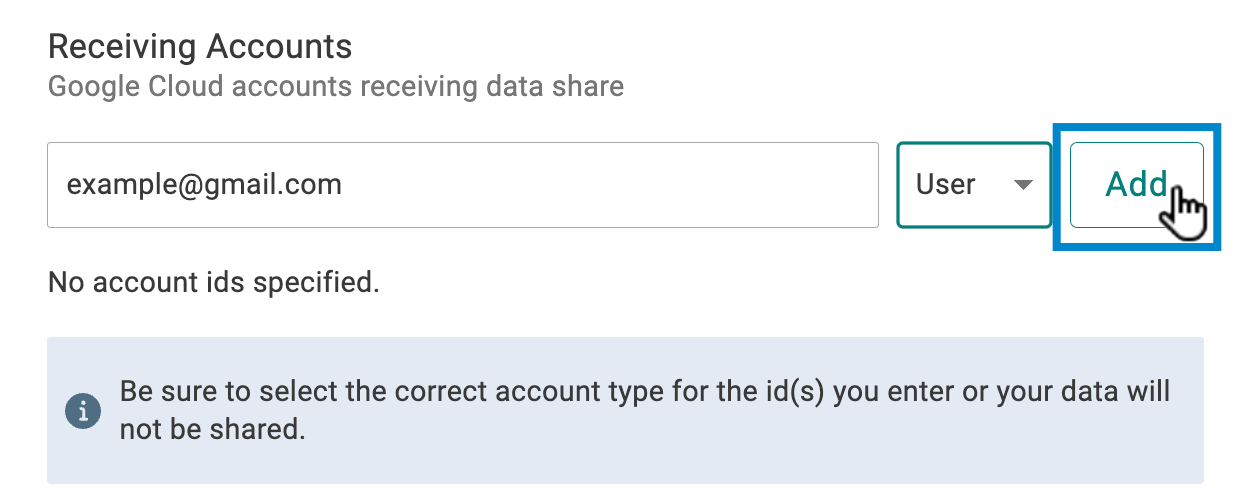
Task: Click the word "Add" on the teal-outlined button
Action: point(1134,184)
